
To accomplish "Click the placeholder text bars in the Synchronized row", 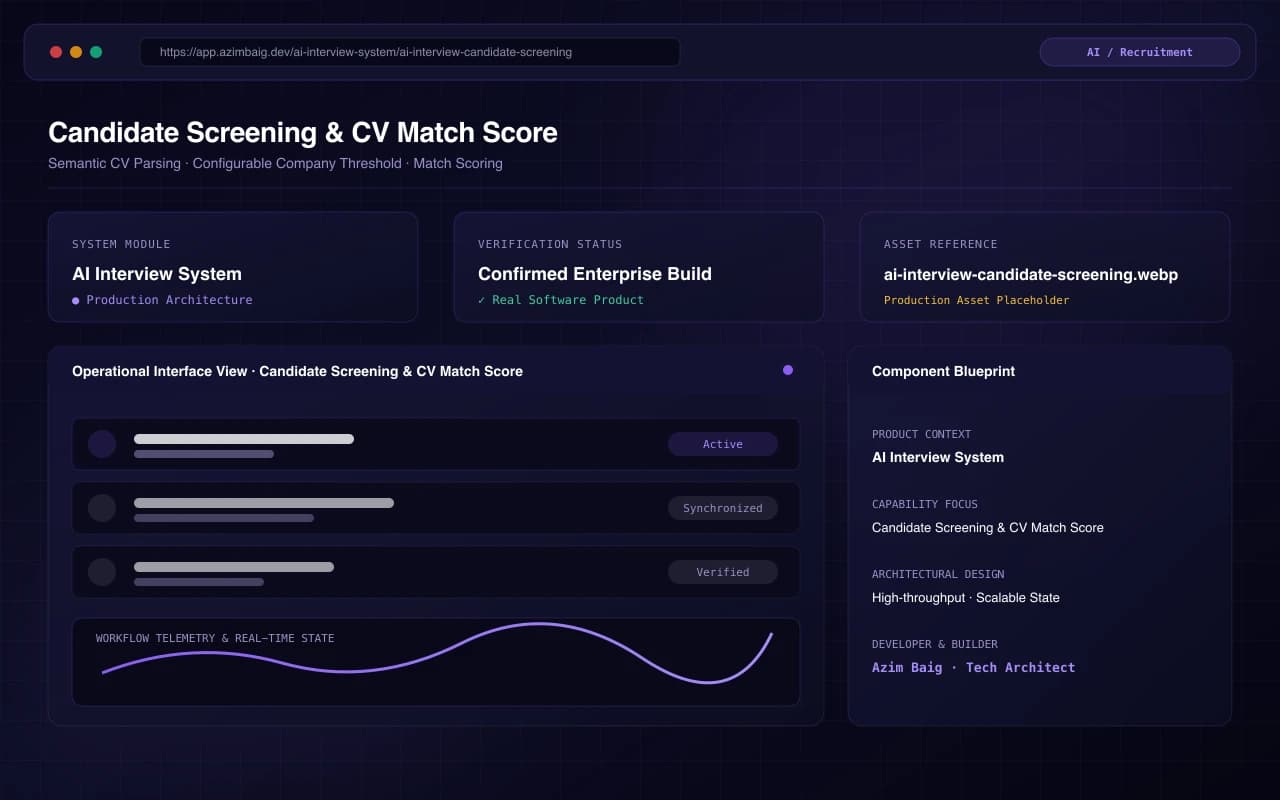I will 264,510.
